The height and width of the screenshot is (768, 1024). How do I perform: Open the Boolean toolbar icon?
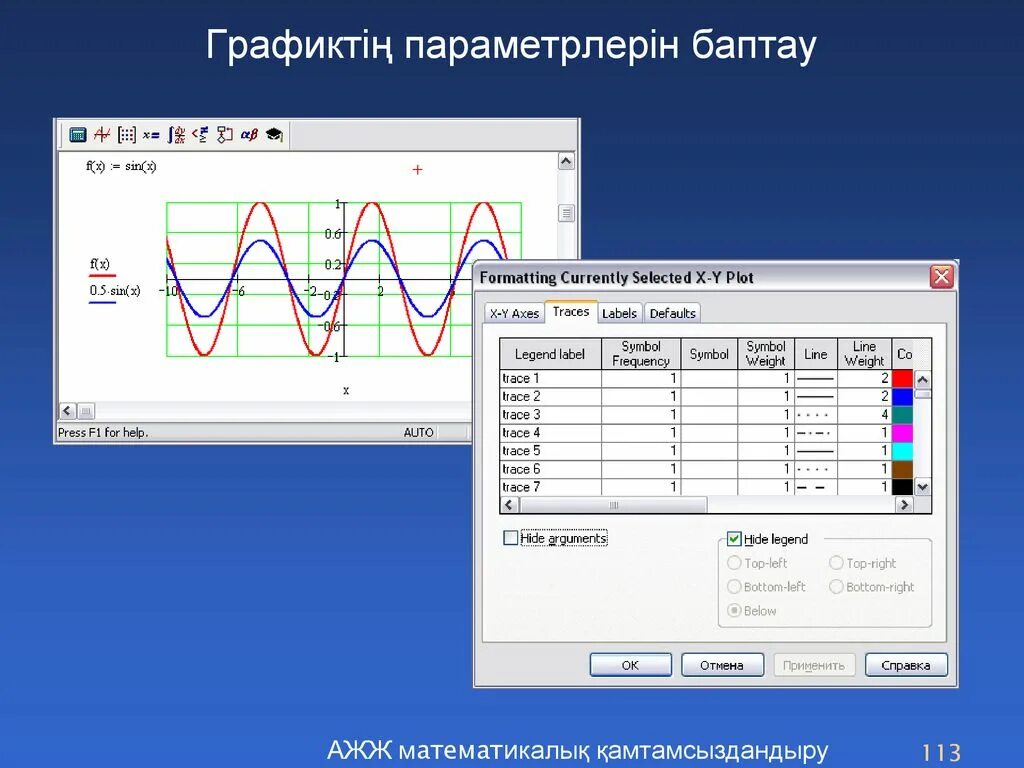click(200, 135)
